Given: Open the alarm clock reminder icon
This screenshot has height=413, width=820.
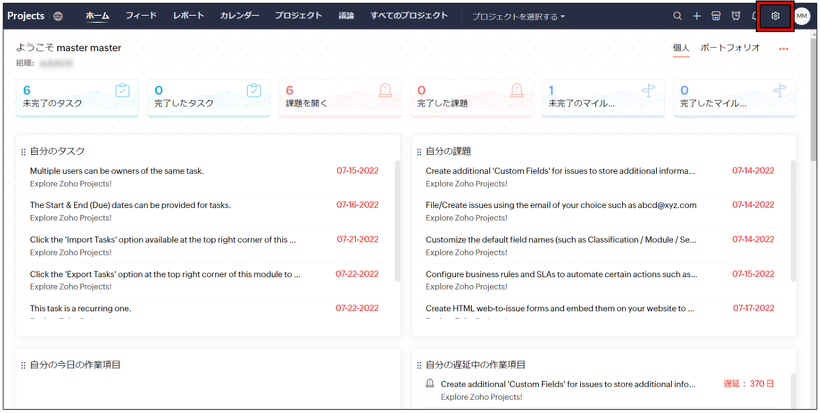Looking at the screenshot, I should pyautogui.click(x=736, y=16).
